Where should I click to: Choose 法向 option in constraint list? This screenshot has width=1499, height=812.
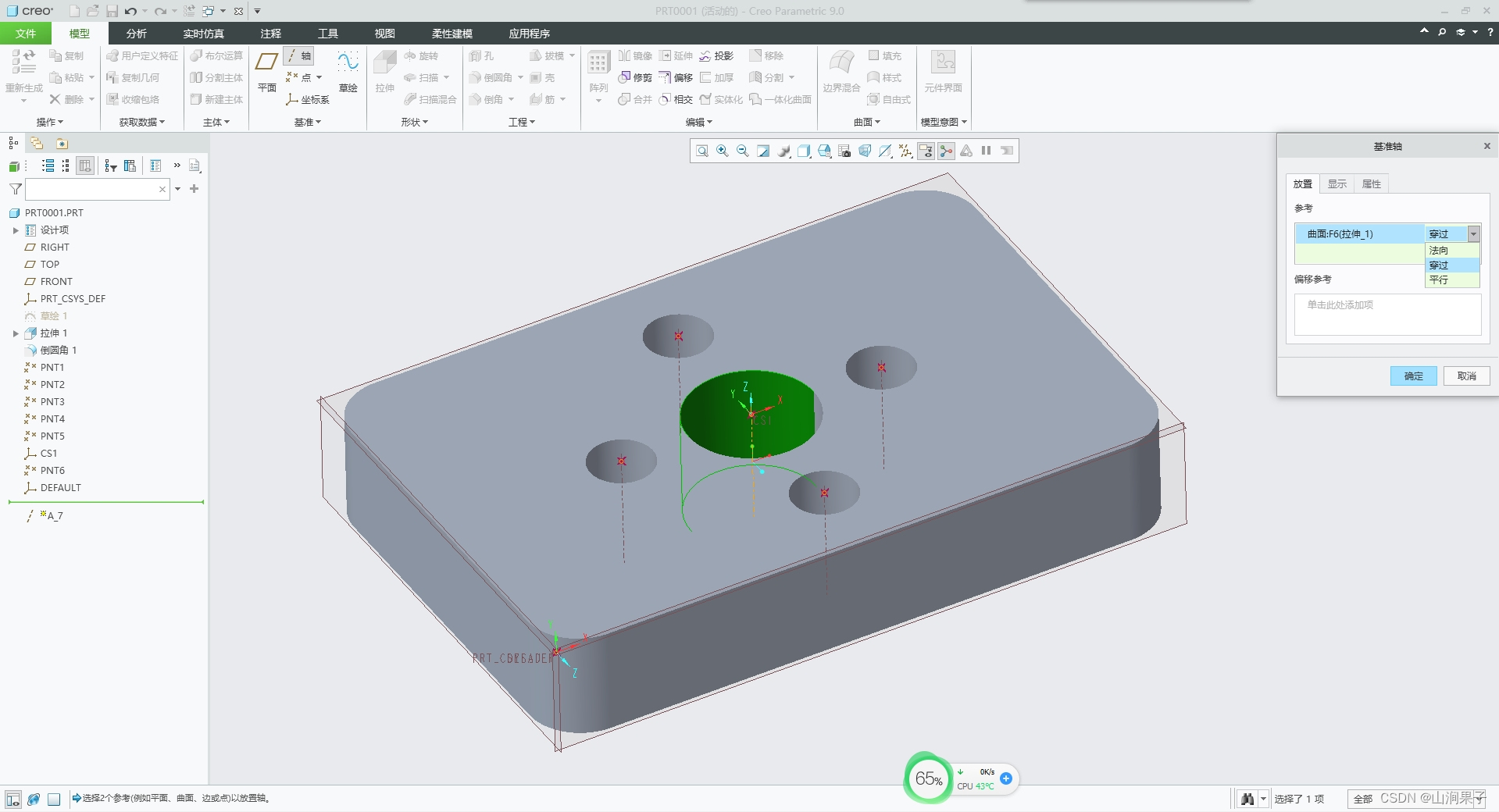pyautogui.click(x=1452, y=251)
